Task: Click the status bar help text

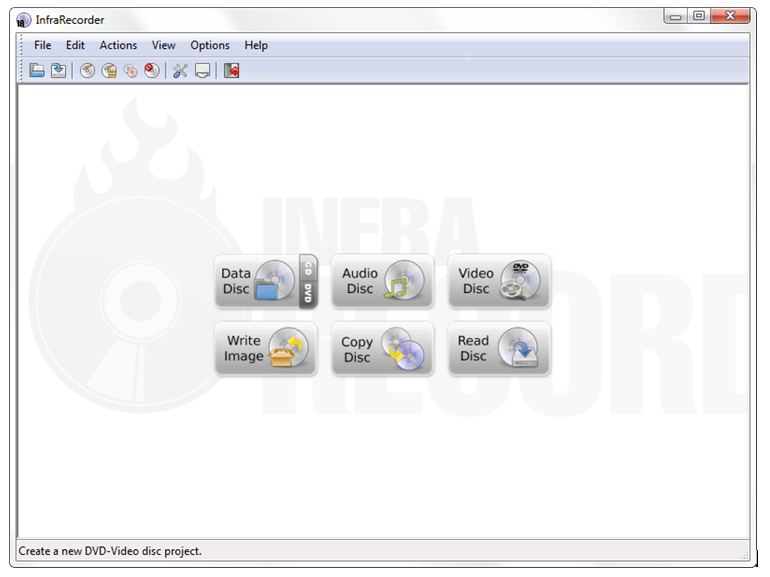Action: pos(110,551)
